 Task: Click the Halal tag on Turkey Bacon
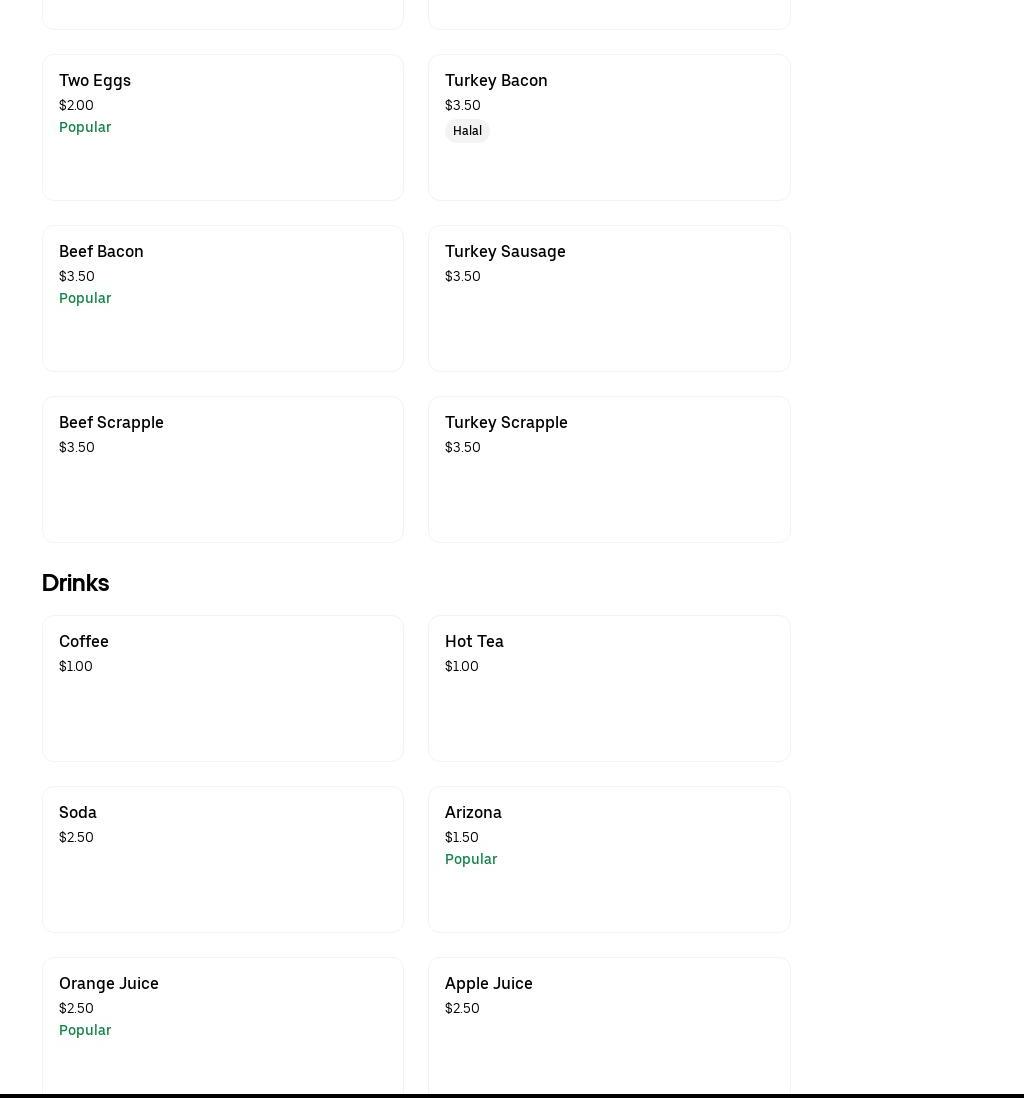467,131
